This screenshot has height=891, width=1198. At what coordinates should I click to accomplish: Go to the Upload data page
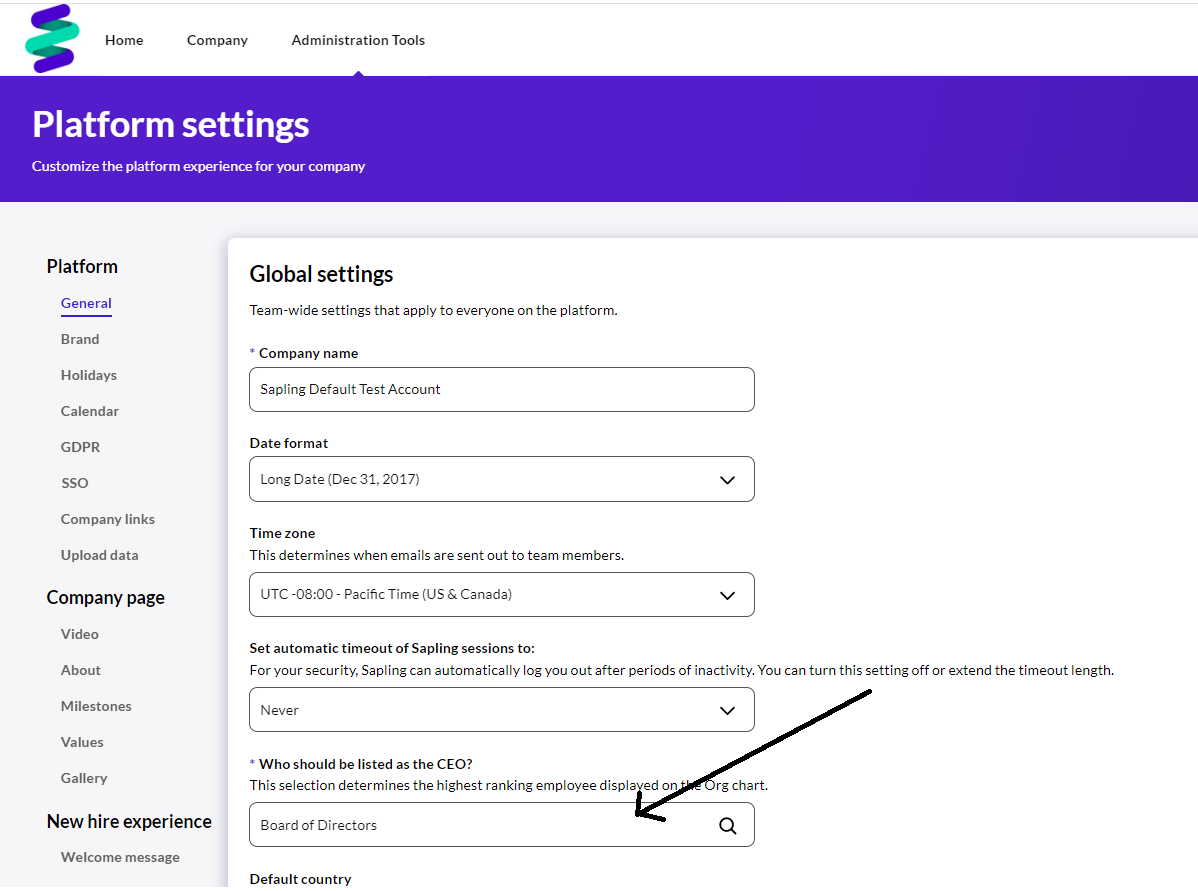click(100, 555)
